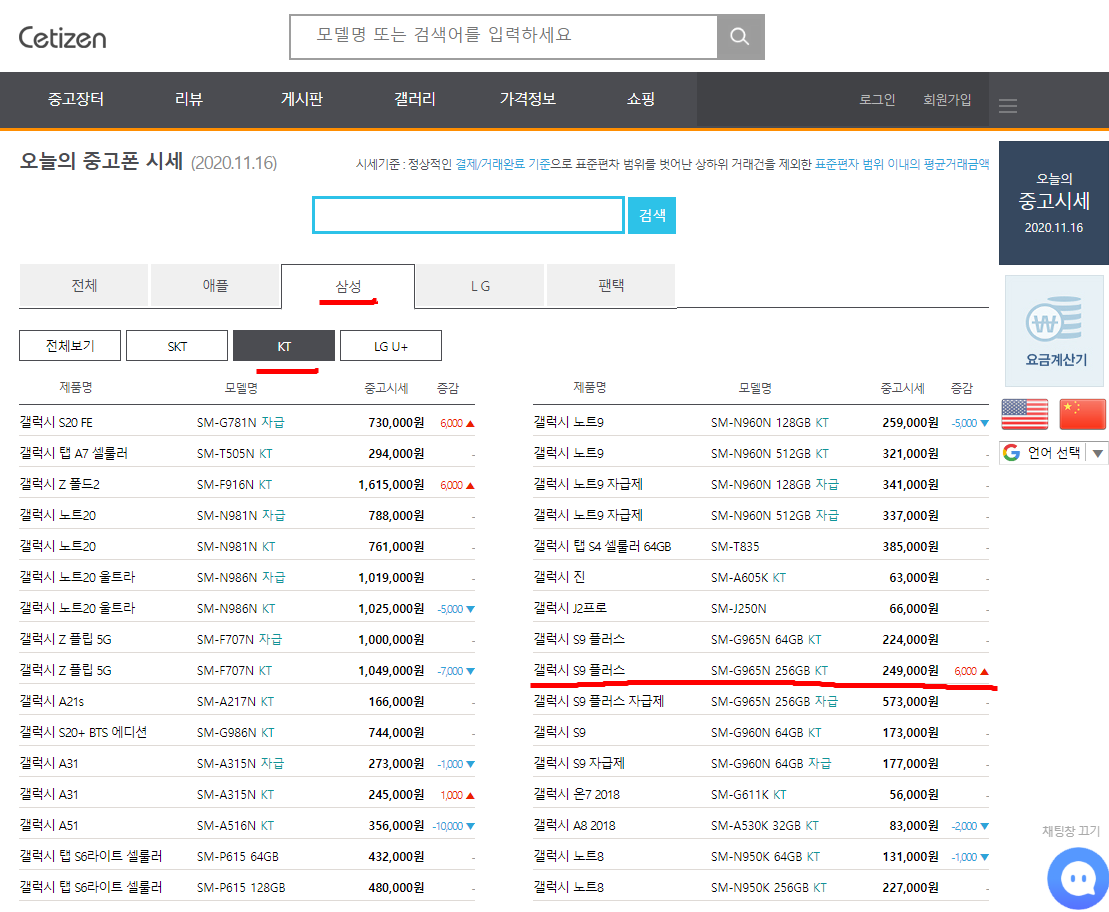Focus the top model search field
This screenshot has width=1109, height=912.
[x=504, y=37]
